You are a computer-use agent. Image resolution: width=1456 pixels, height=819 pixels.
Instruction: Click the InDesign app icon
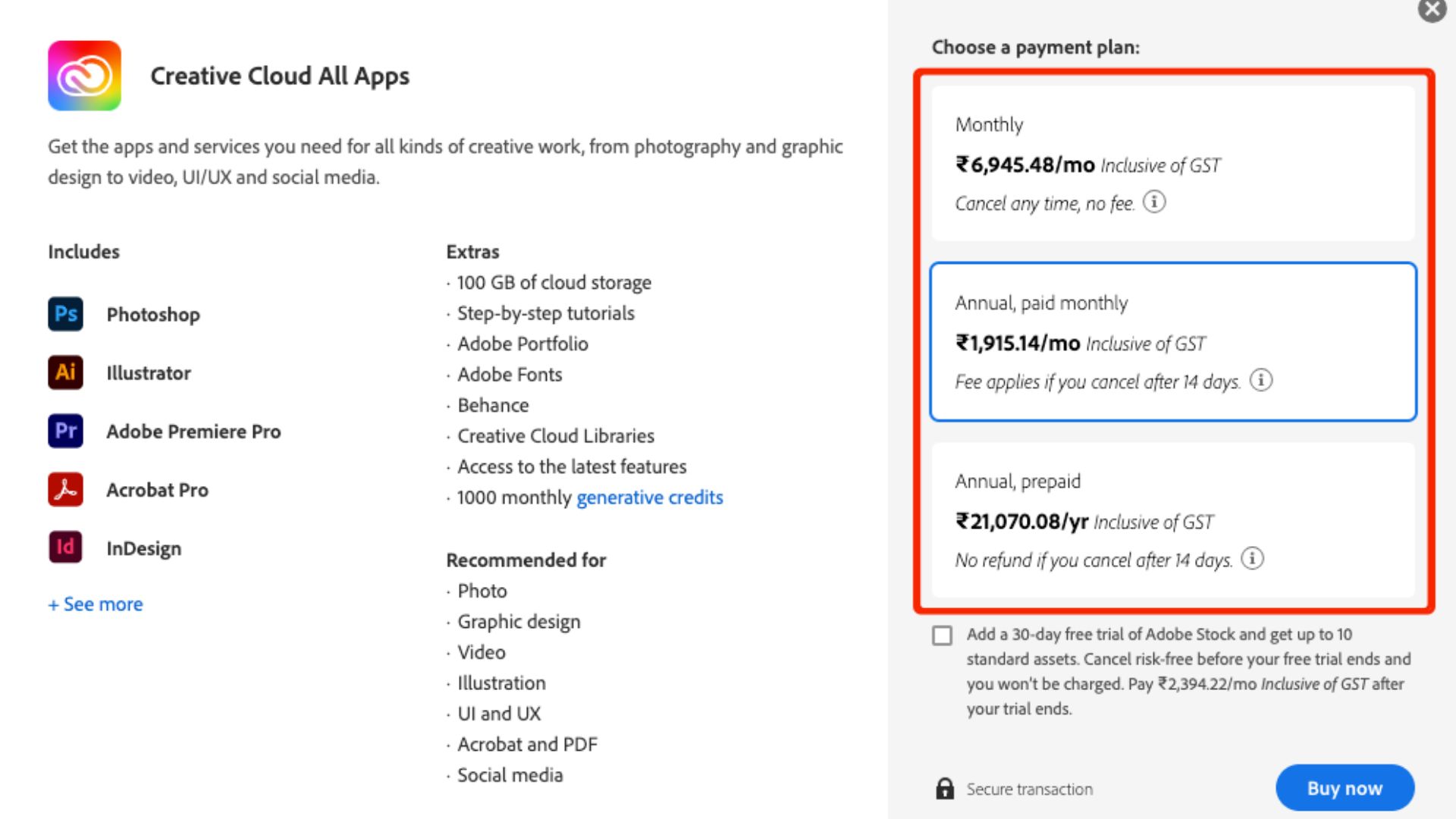tap(65, 548)
